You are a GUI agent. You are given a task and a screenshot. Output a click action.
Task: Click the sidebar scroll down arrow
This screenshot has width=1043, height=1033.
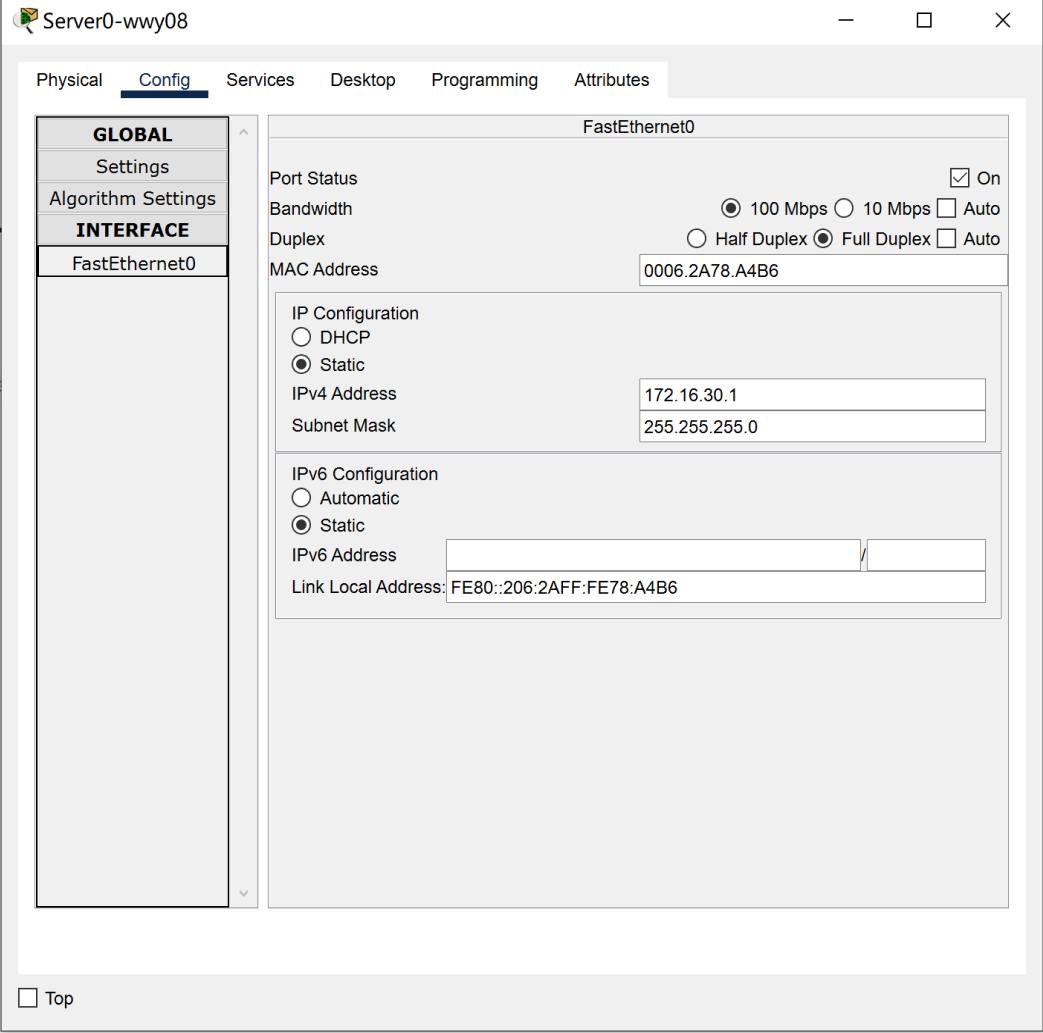point(243,893)
